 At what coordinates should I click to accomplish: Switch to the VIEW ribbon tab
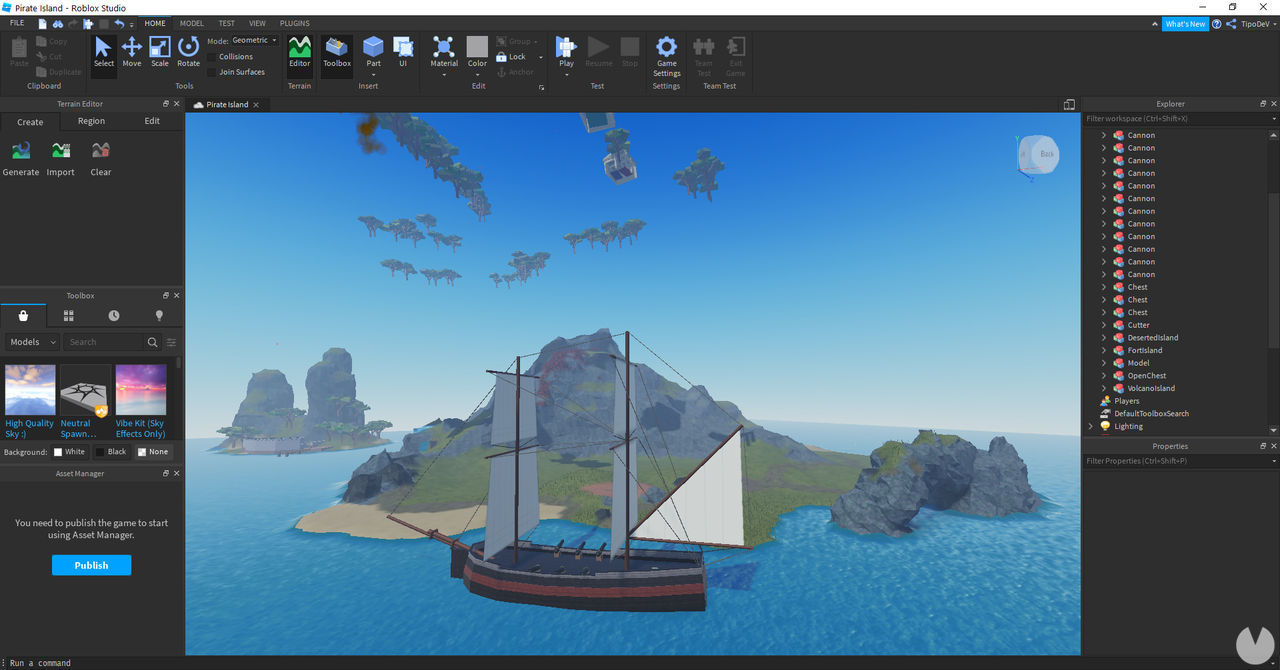coord(257,23)
